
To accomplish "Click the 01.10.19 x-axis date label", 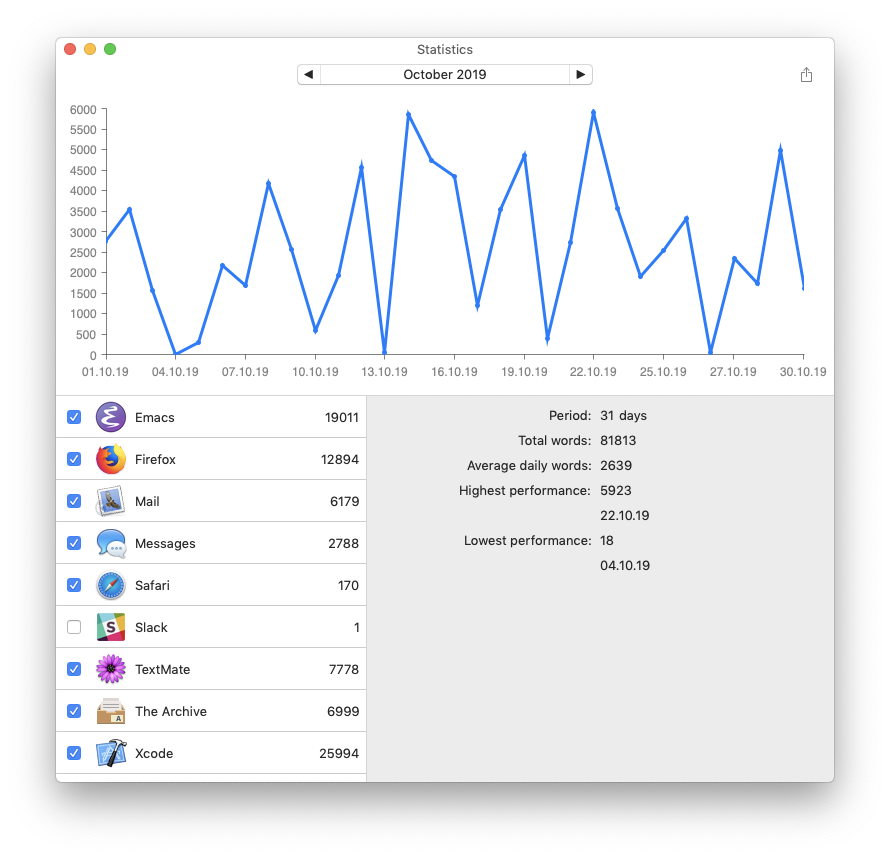I will [105, 372].
